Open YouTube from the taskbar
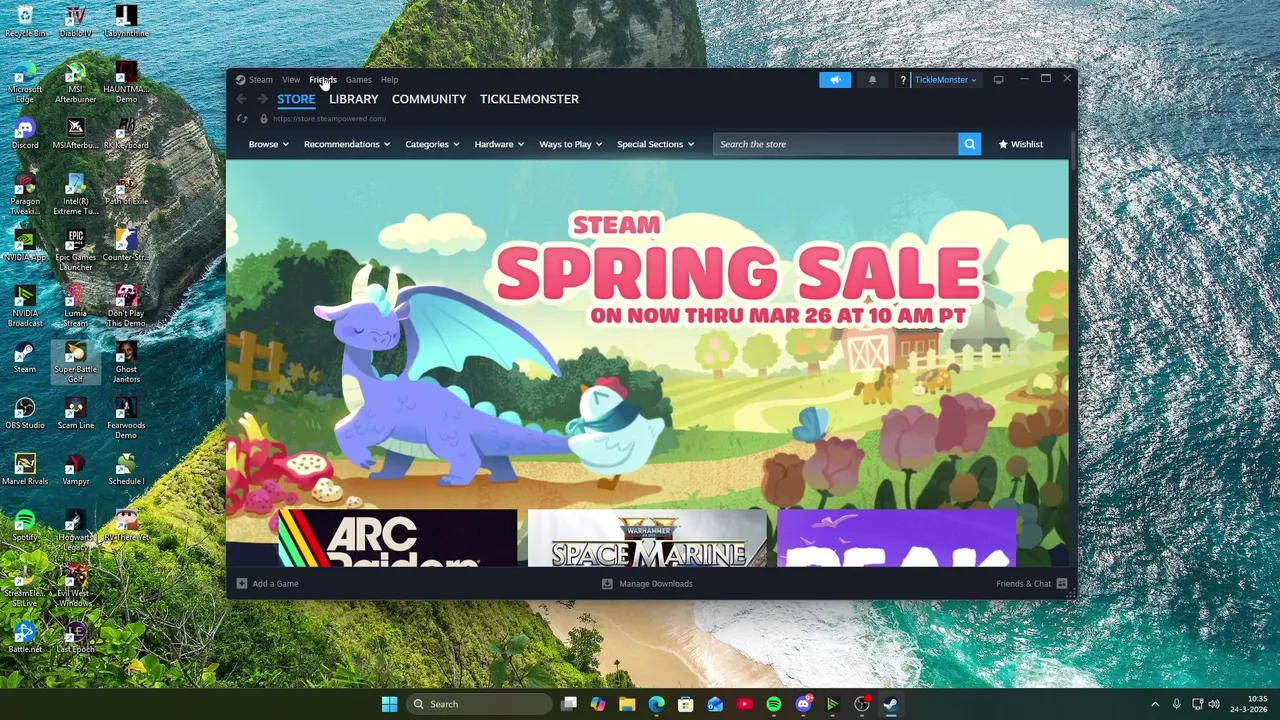 tap(744, 704)
